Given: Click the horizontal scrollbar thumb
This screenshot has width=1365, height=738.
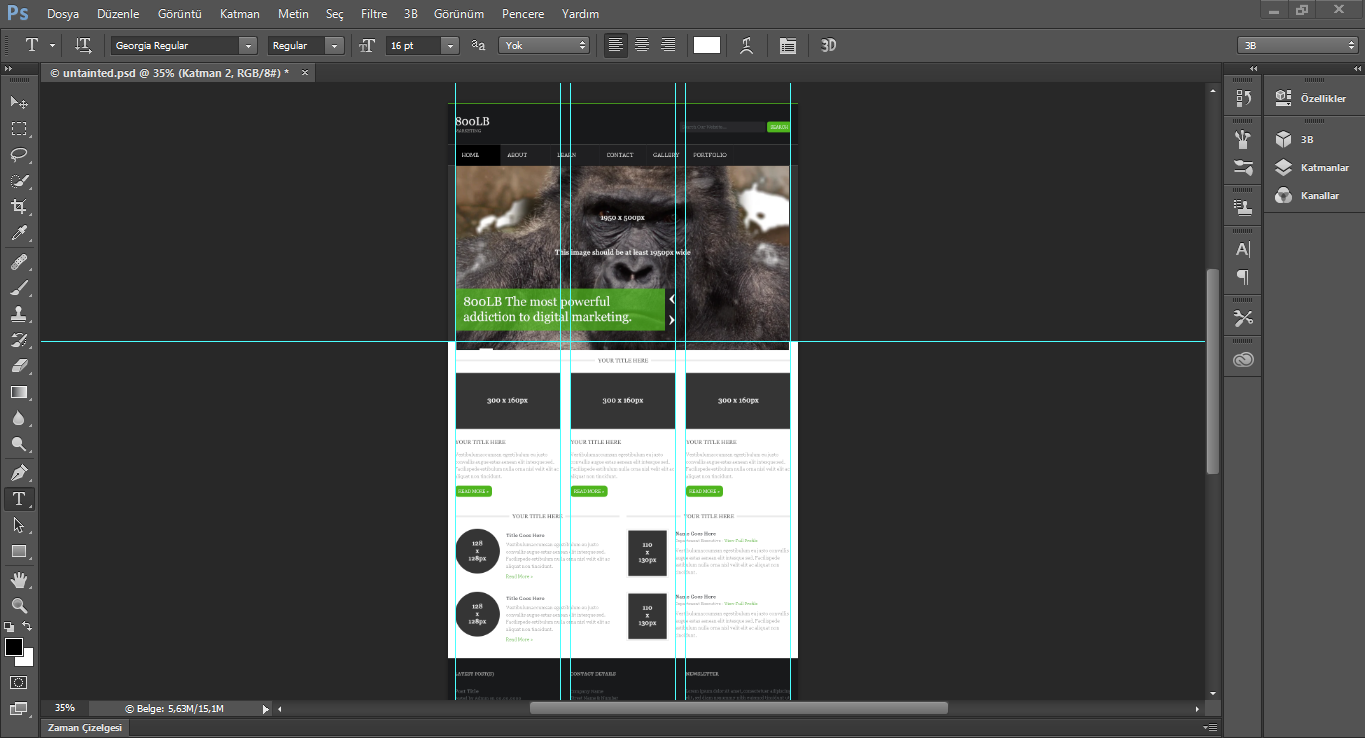Looking at the screenshot, I should pos(738,708).
